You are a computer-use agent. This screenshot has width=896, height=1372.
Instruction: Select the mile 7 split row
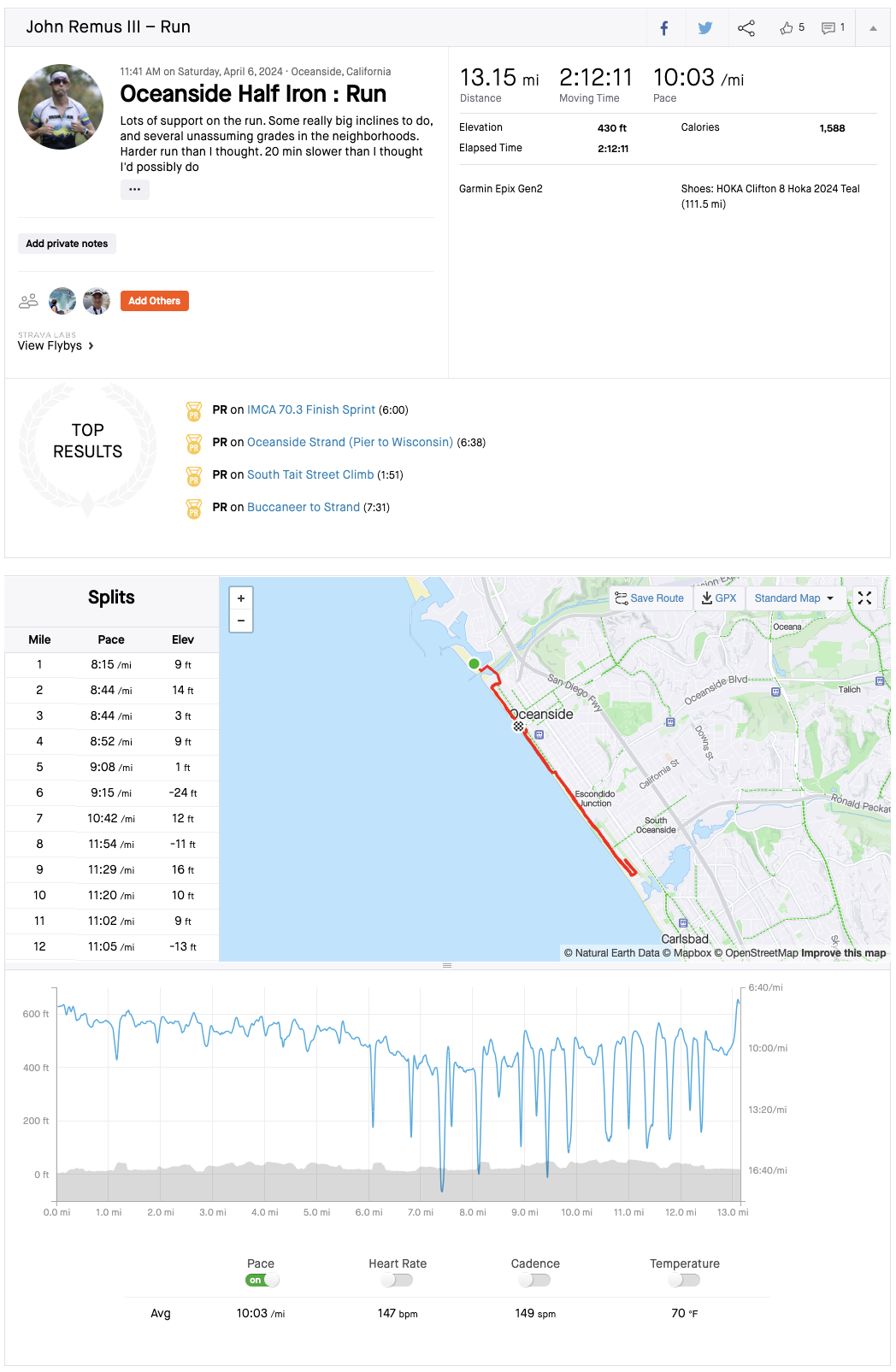click(111, 818)
